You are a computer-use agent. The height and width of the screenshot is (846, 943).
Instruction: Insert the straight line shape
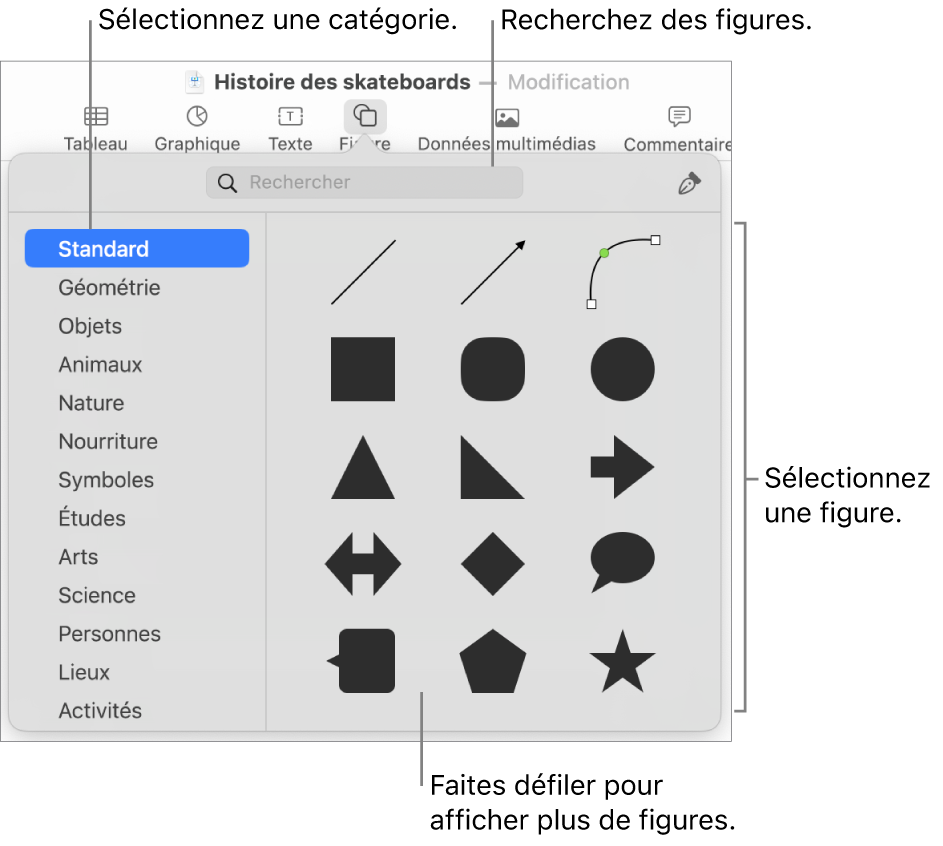363,272
